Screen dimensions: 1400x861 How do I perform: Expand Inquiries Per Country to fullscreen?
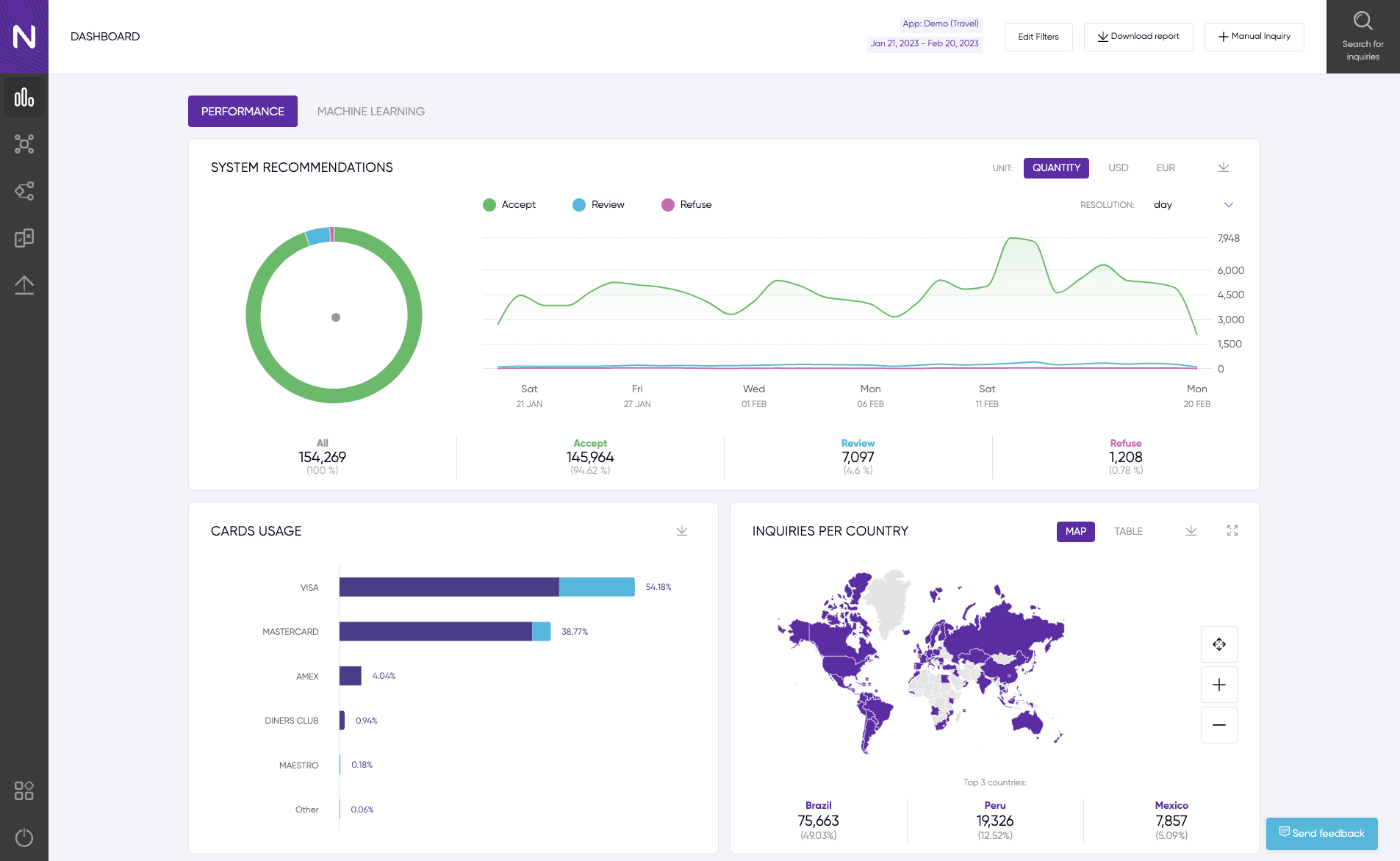pyautogui.click(x=1232, y=530)
